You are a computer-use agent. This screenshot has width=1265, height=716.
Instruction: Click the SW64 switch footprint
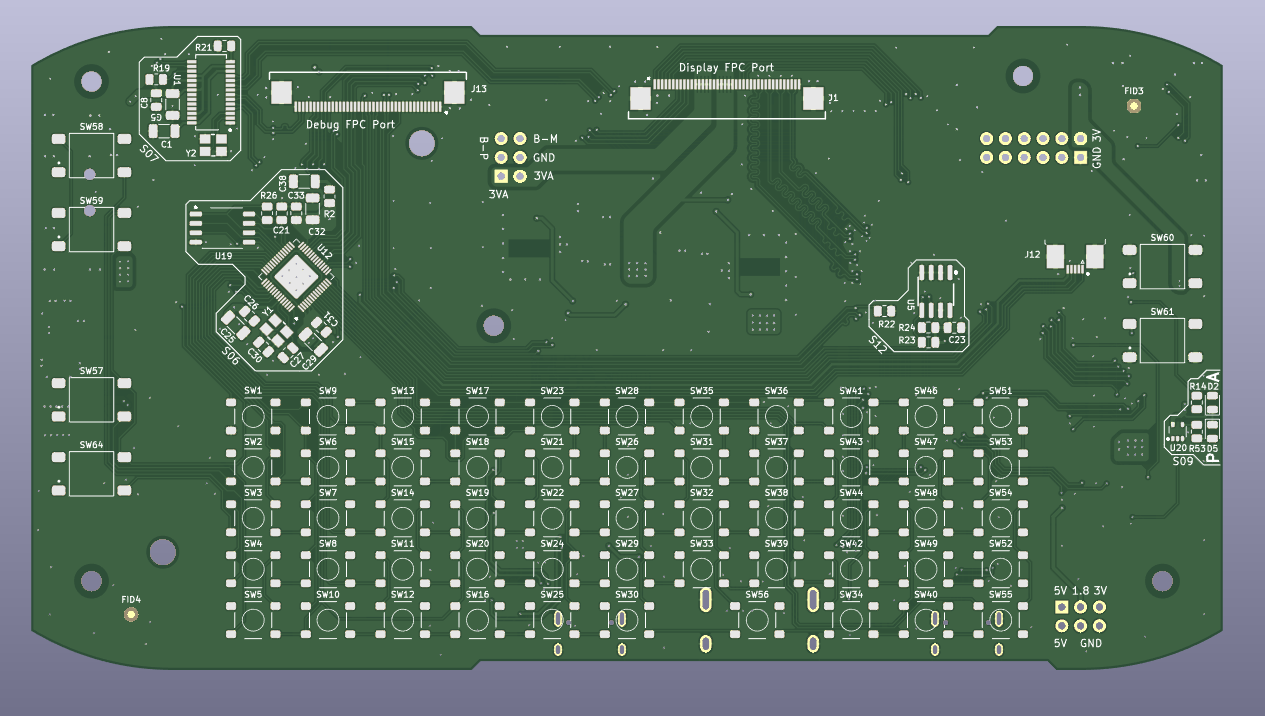coord(91,473)
